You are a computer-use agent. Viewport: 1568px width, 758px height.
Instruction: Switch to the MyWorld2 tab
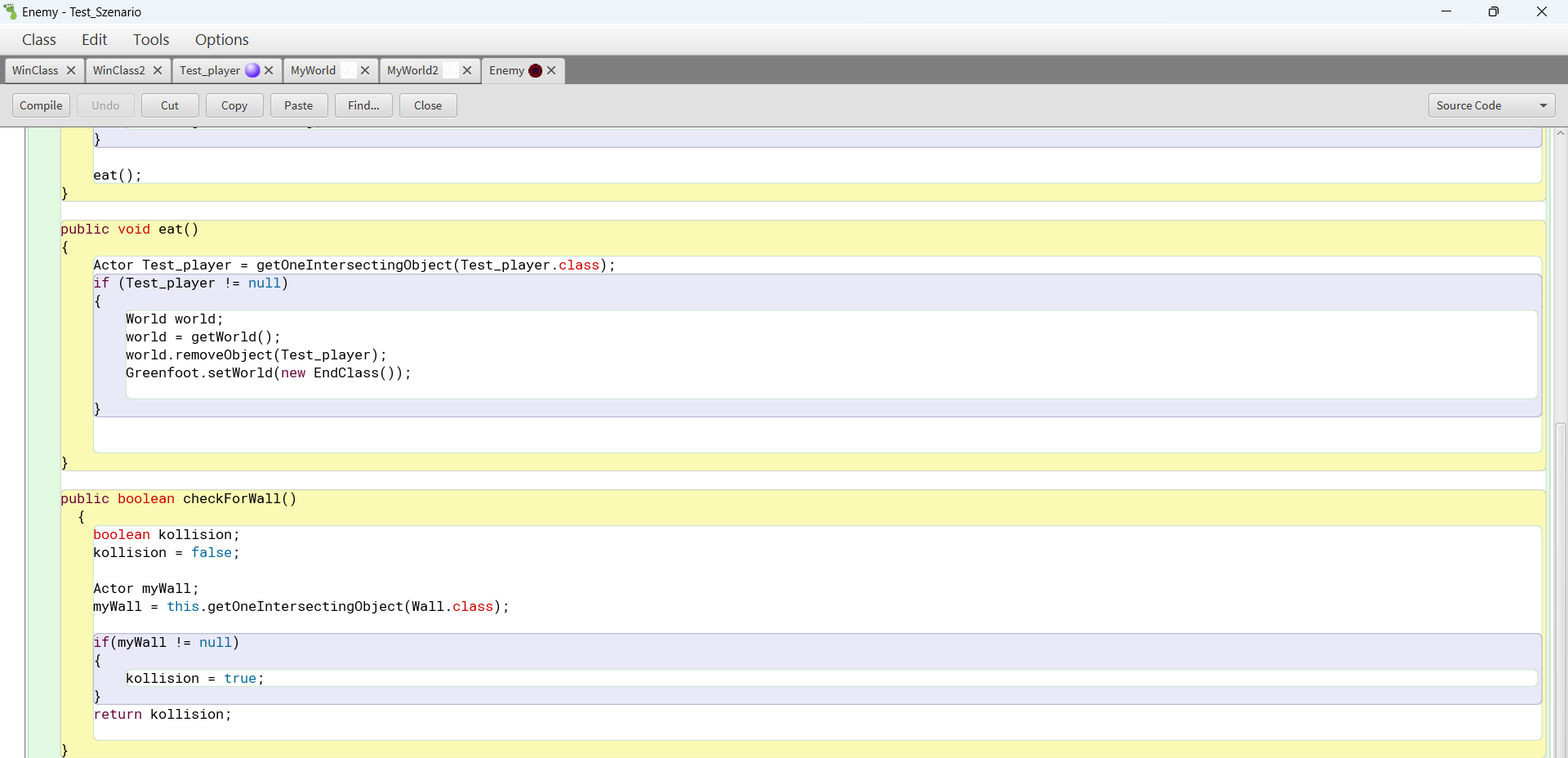[413, 71]
